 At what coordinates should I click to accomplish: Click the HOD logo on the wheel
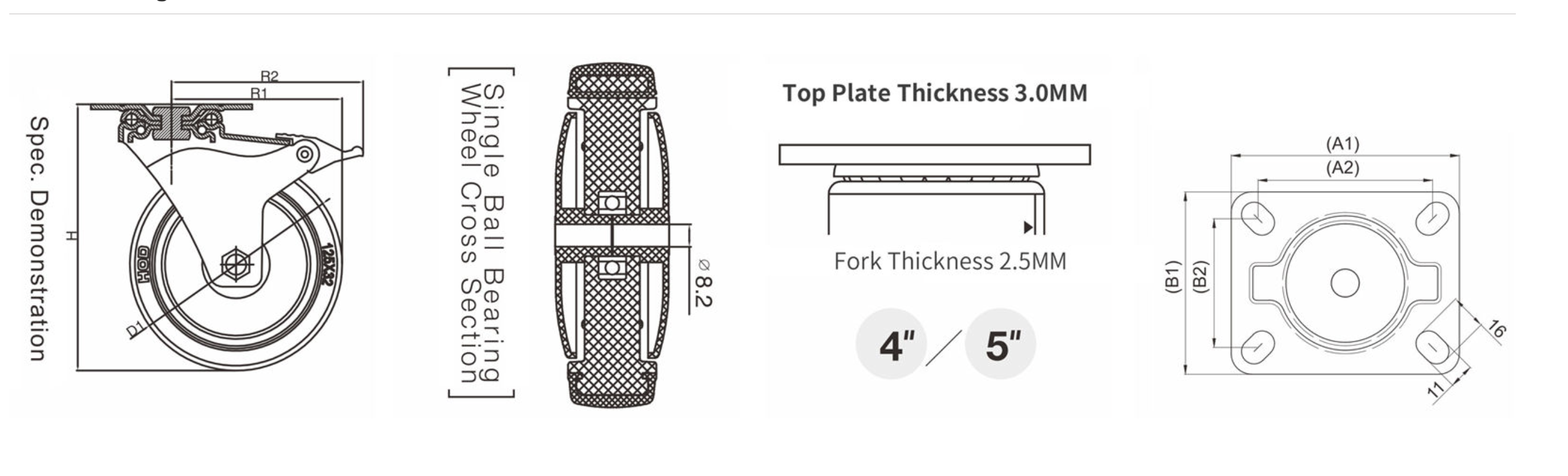[143, 265]
